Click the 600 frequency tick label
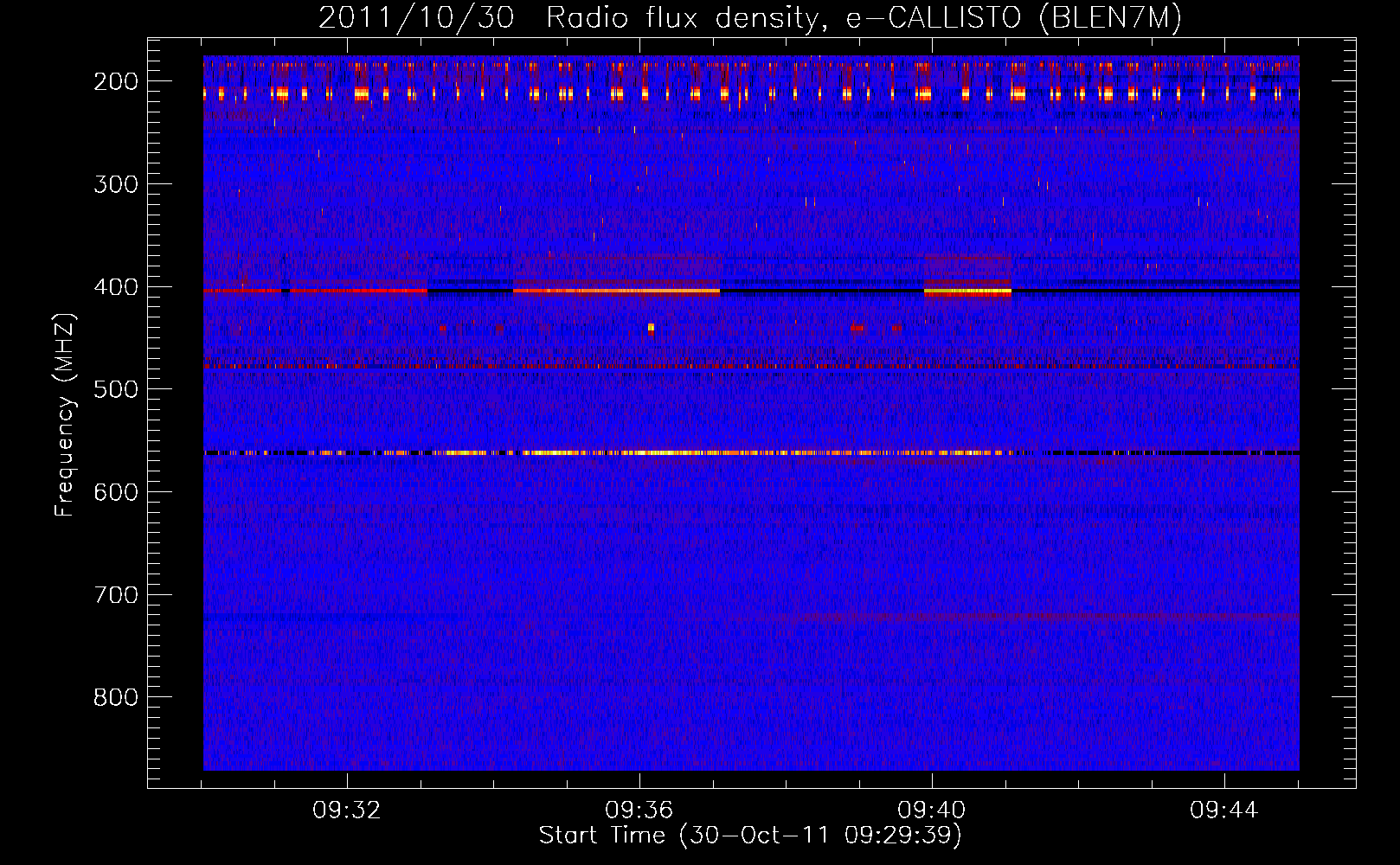Screen dimensions: 1400x865 [x=116, y=492]
